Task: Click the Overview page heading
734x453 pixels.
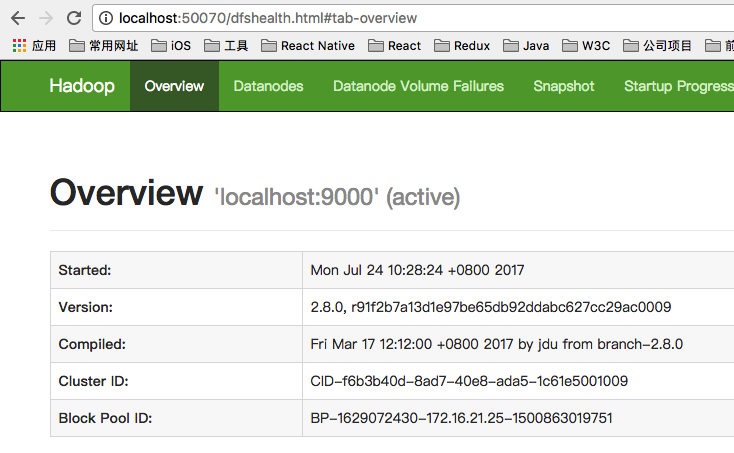Action: pos(126,192)
